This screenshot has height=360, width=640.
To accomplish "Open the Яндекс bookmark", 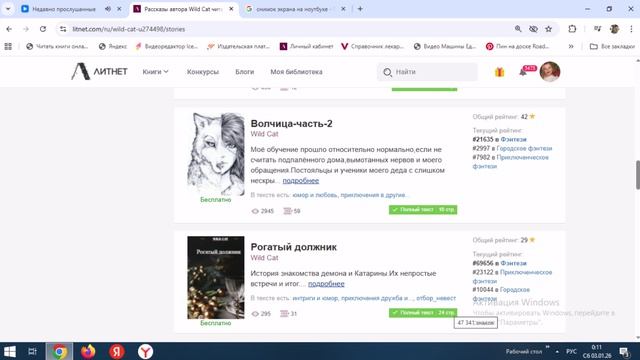I will coord(113,47).
